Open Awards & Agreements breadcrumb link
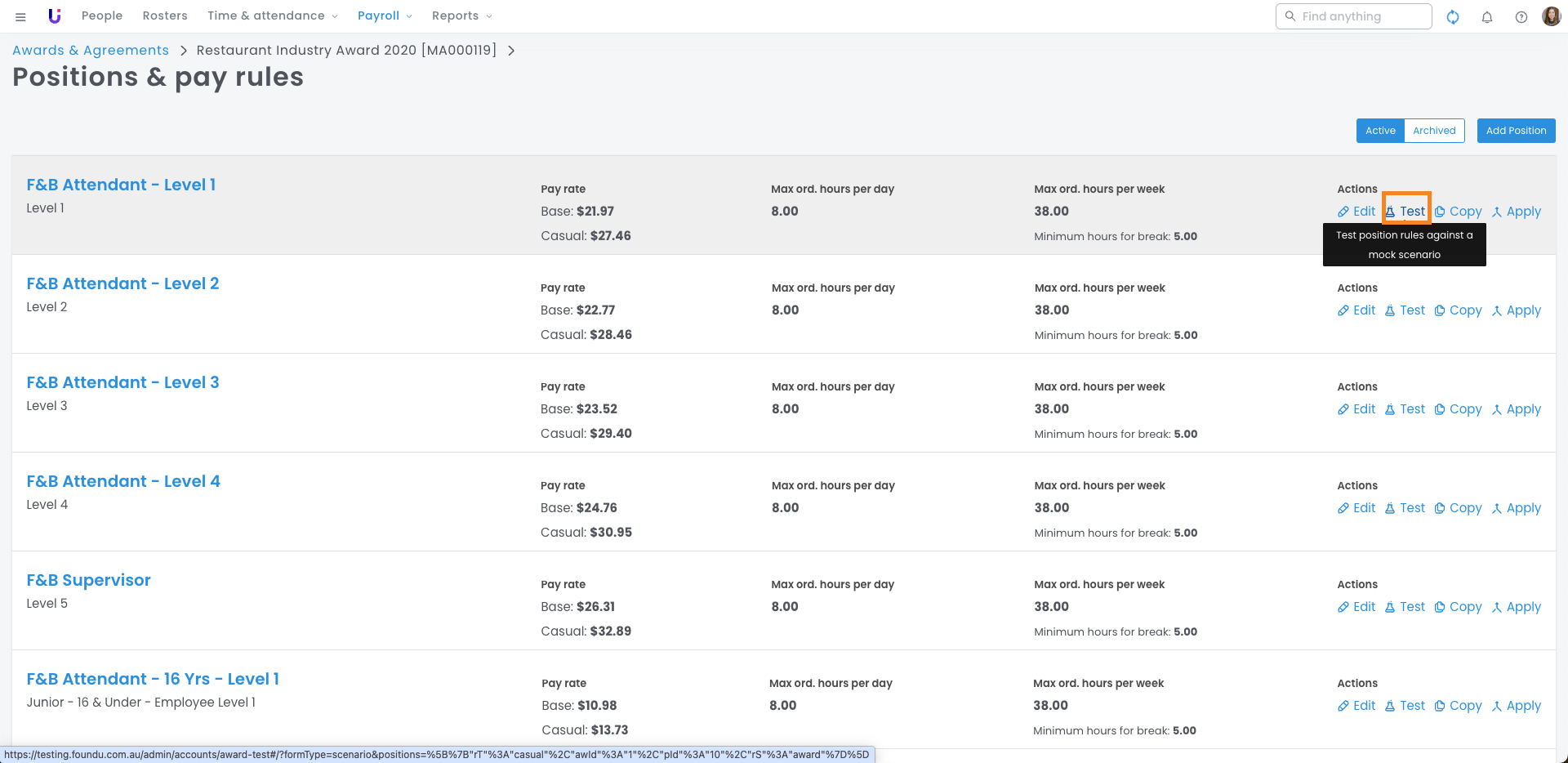The image size is (1568, 763). point(91,50)
